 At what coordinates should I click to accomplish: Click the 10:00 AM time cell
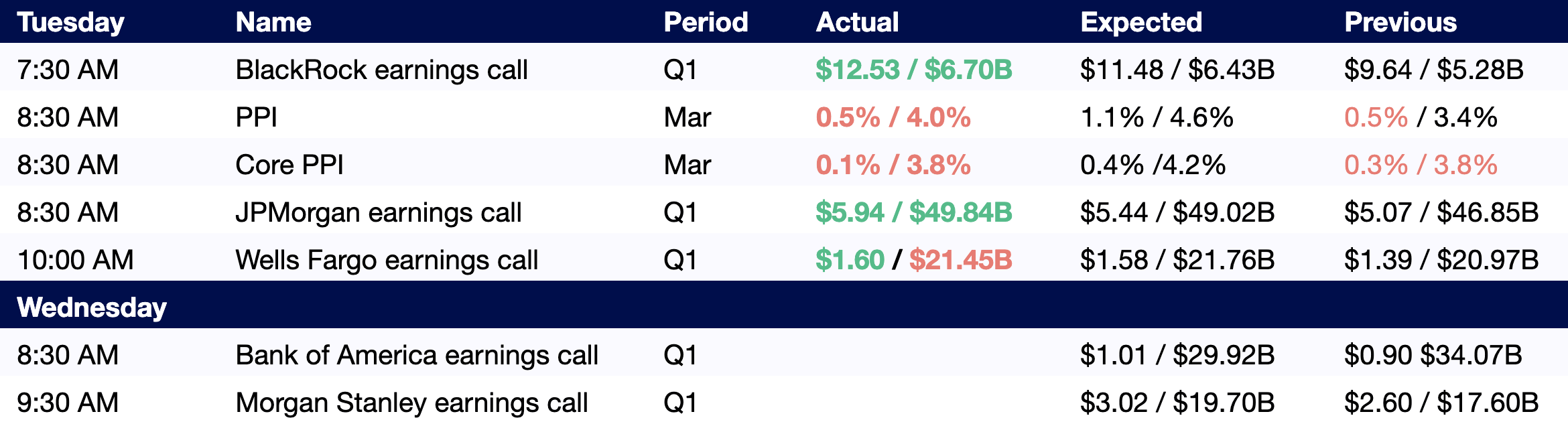tap(76, 260)
